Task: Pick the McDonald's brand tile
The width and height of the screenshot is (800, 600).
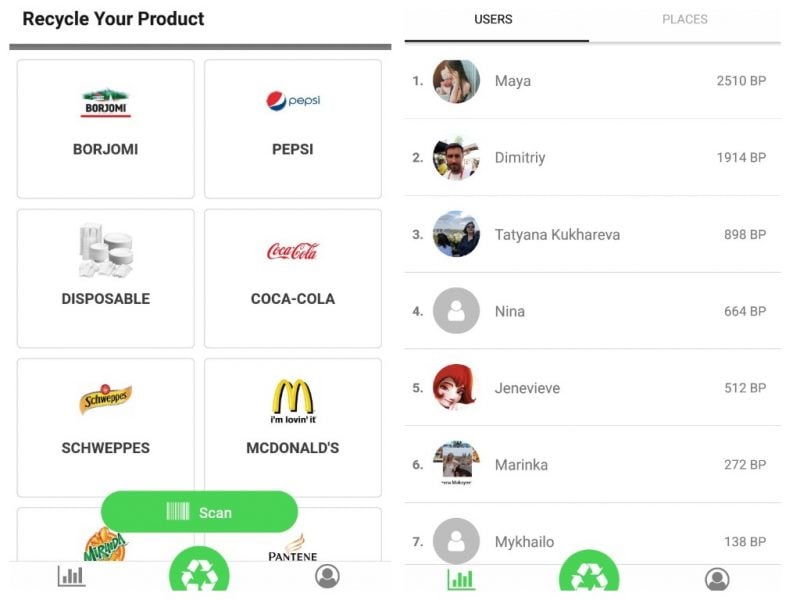Action: point(293,427)
